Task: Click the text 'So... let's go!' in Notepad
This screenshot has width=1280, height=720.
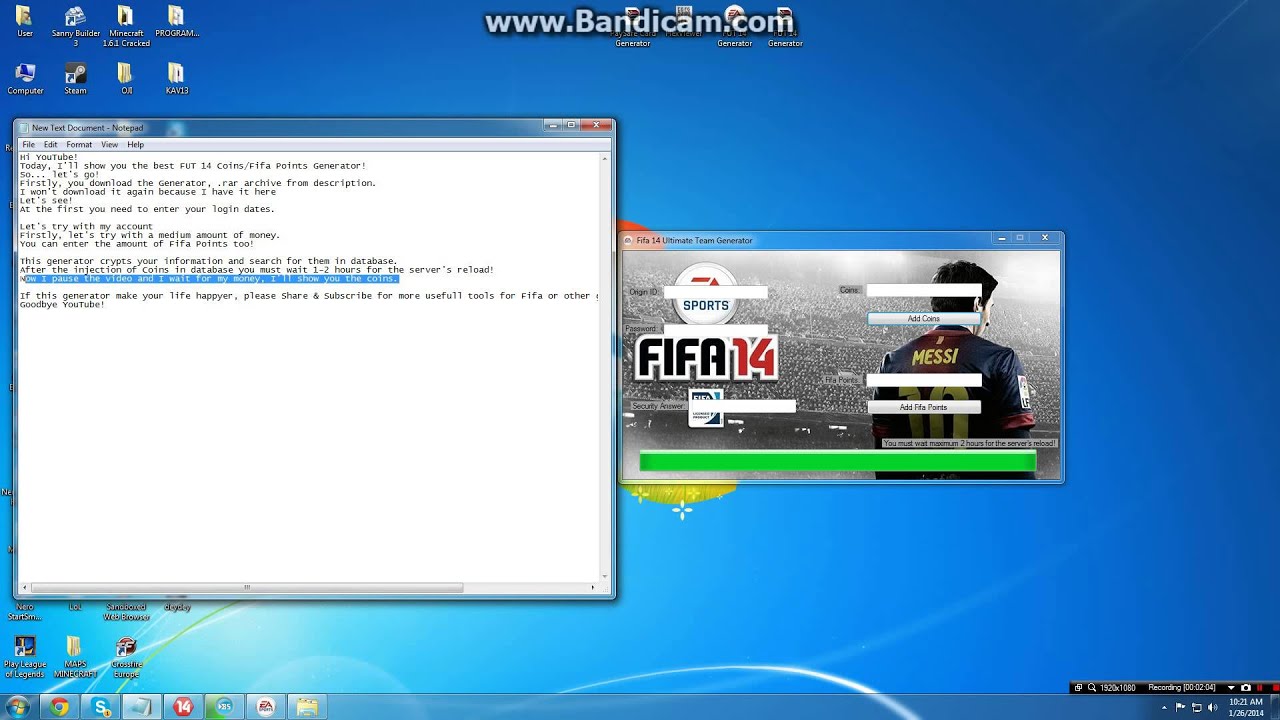Action: pos(59,174)
